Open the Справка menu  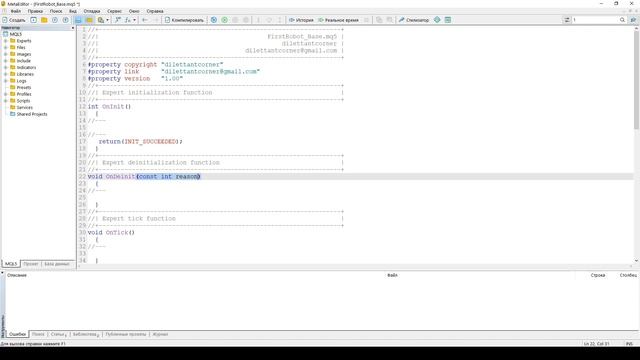[x=155, y=11]
